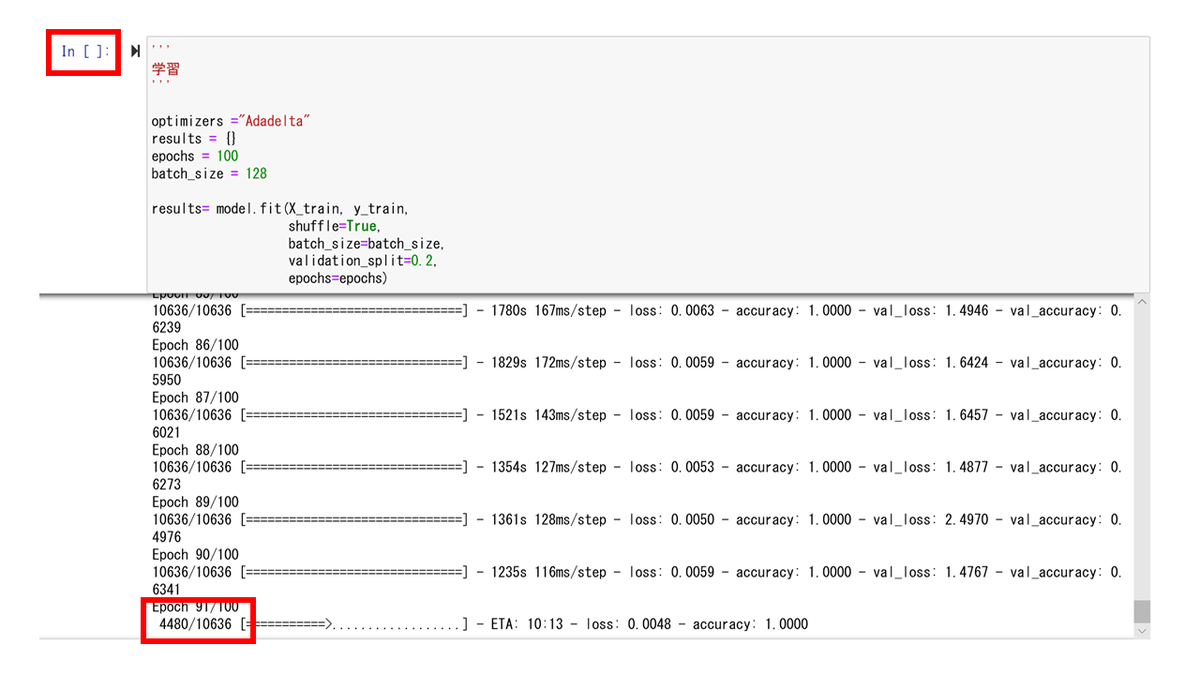Click the output scrollbar down arrow
This screenshot has height=675, width=1200.
(1142, 631)
